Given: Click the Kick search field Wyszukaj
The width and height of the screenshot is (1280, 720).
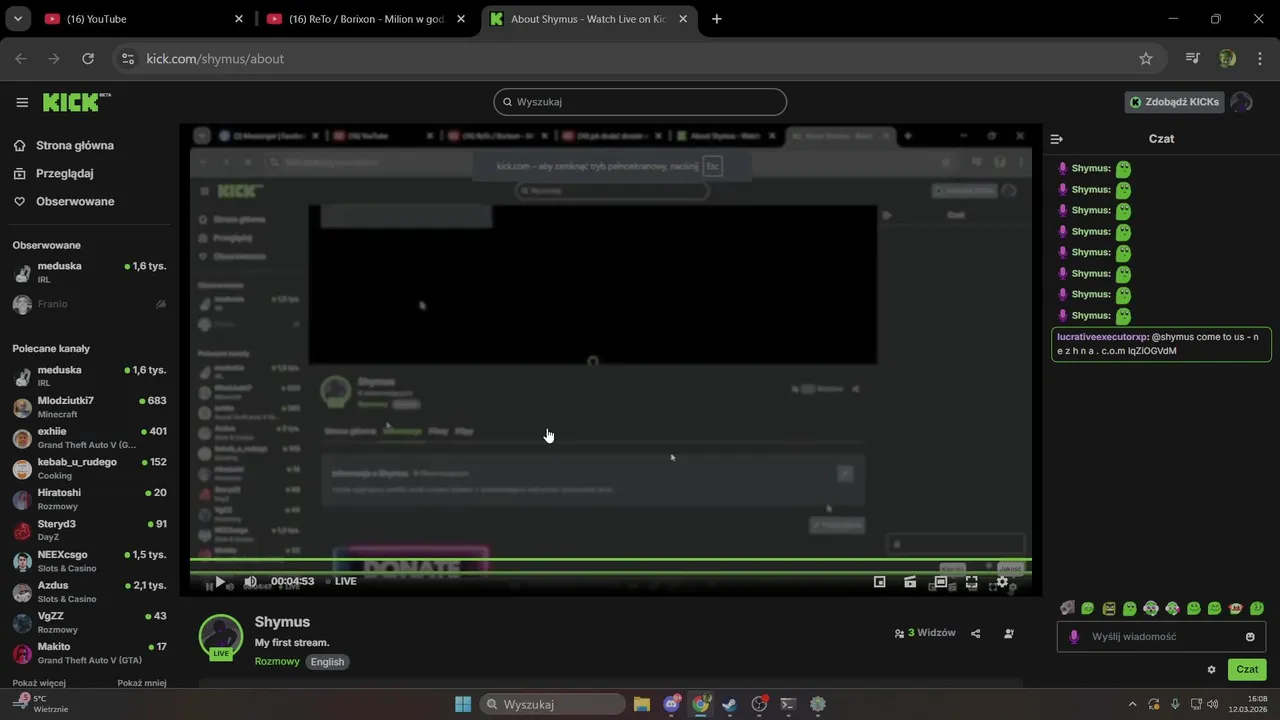Looking at the screenshot, I should point(640,102).
